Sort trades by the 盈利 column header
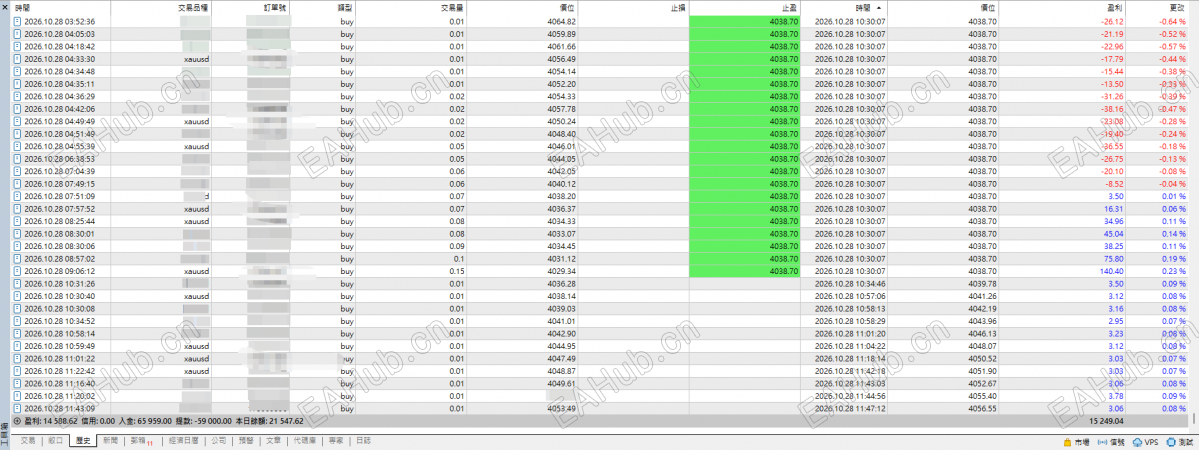 click(1113, 7)
